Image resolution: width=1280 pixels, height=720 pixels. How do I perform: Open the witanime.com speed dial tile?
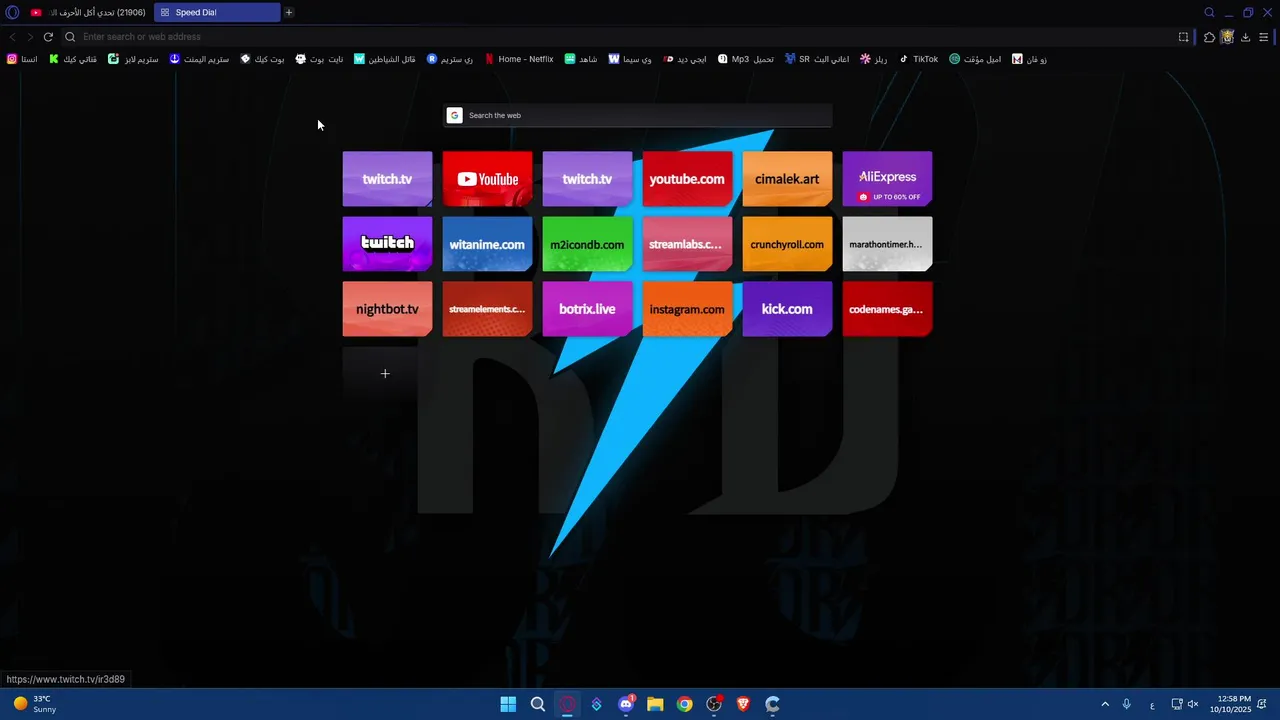(487, 244)
